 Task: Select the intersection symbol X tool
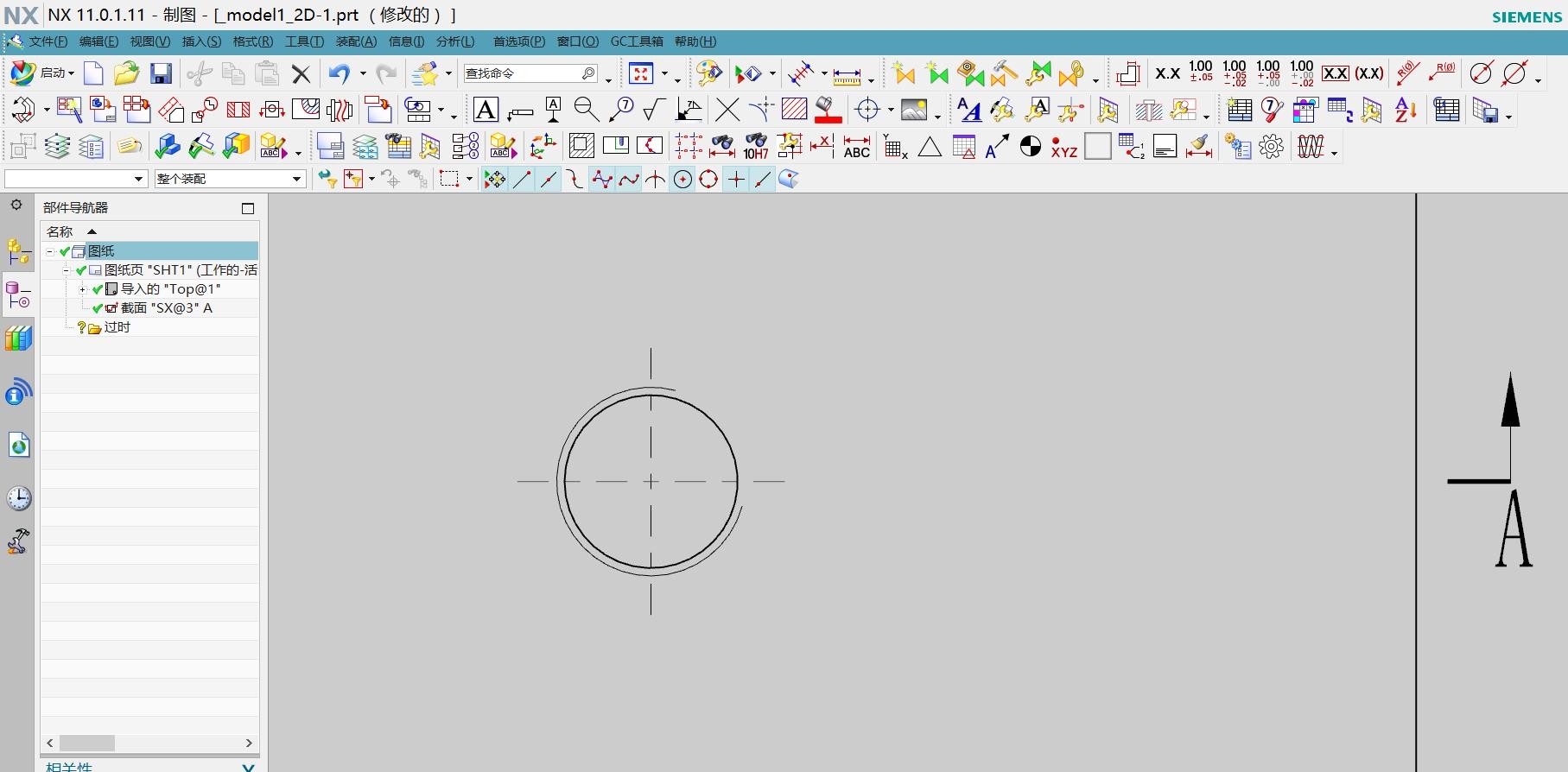click(727, 111)
